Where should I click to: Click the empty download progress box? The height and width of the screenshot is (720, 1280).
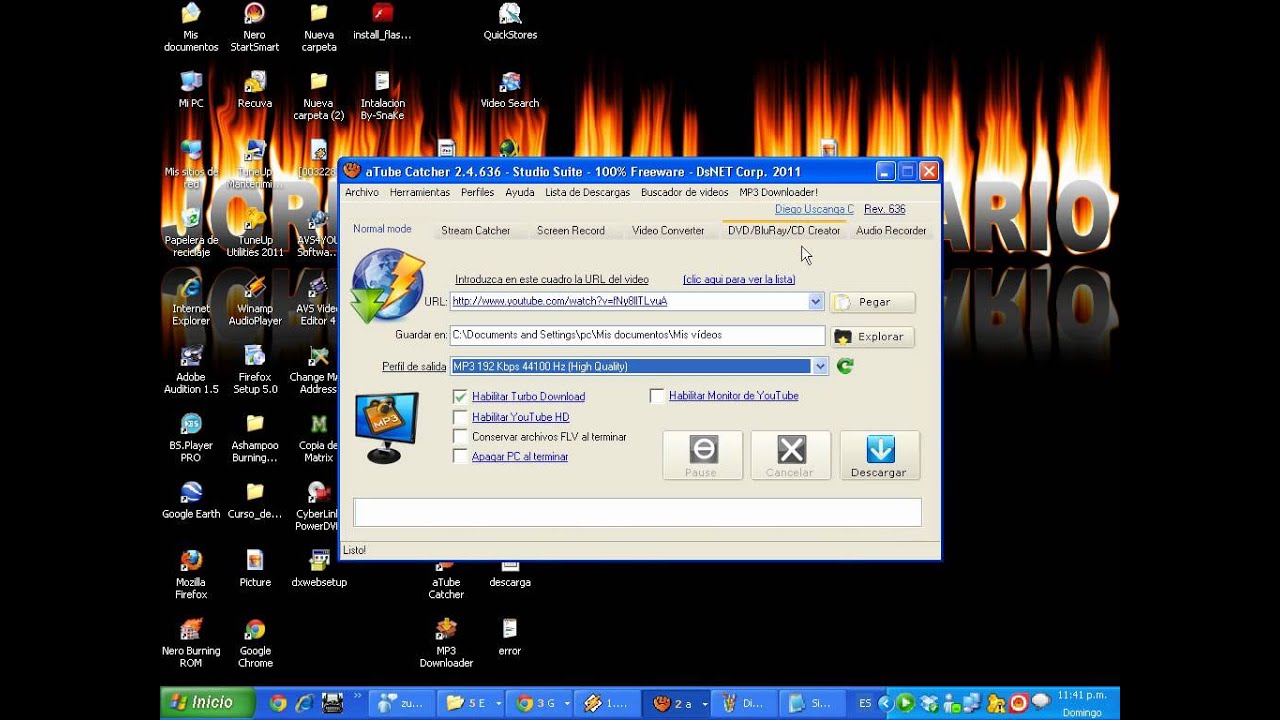(637, 512)
